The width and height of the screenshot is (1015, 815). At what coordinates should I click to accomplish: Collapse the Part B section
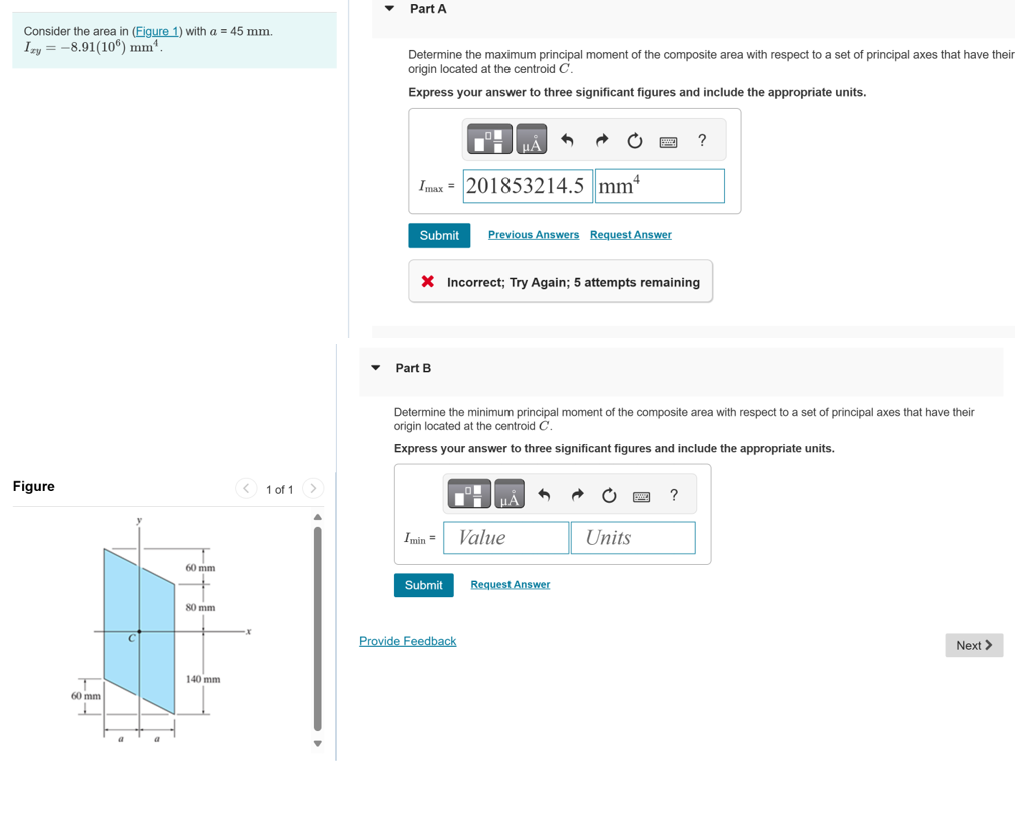375,367
